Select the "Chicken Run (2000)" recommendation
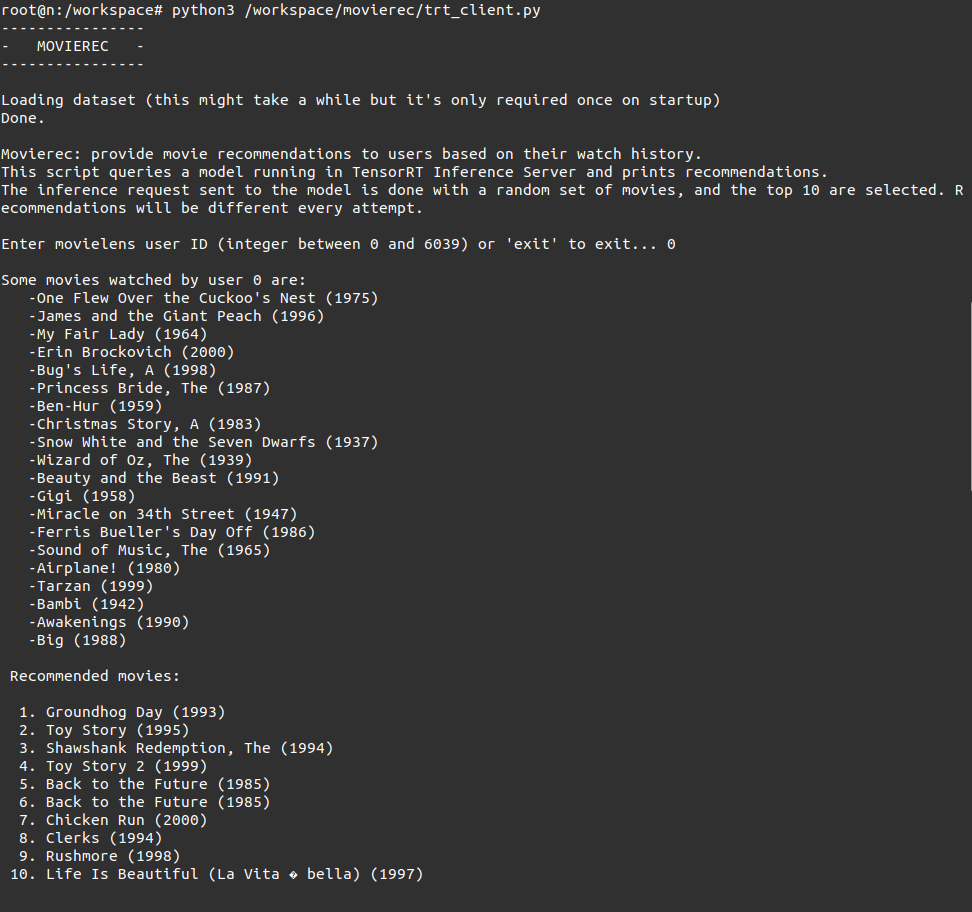Viewport: 972px width, 912px height. pyautogui.click(x=126, y=820)
